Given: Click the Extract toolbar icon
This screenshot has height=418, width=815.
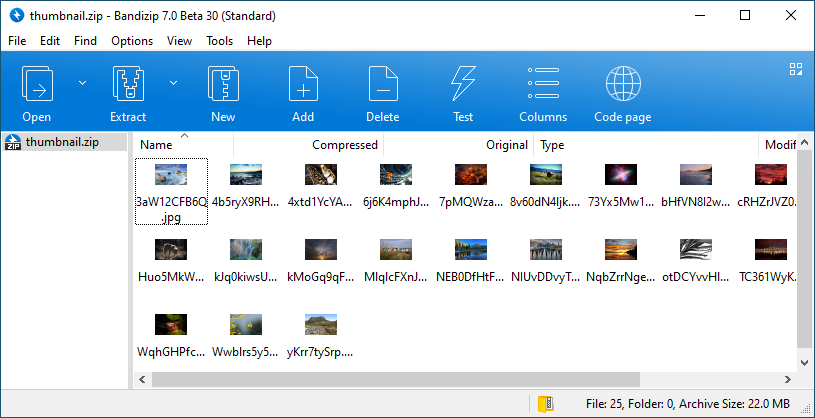Looking at the screenshot, I should [x=128, y=84].
